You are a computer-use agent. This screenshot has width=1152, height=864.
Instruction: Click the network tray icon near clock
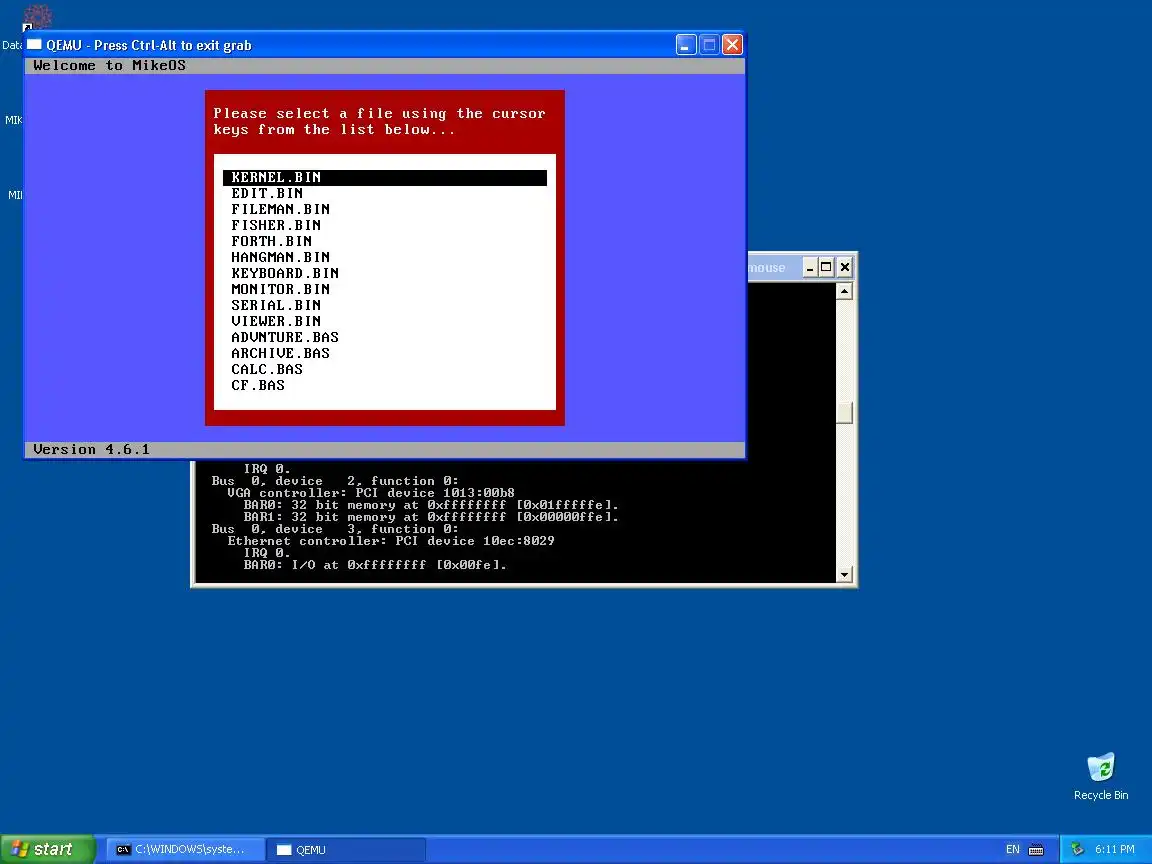coord(1078,849)
